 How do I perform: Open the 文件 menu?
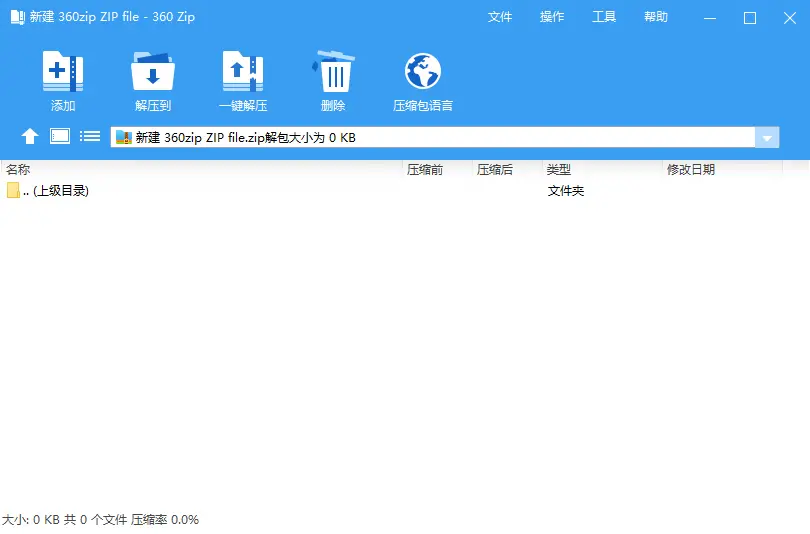500,17
